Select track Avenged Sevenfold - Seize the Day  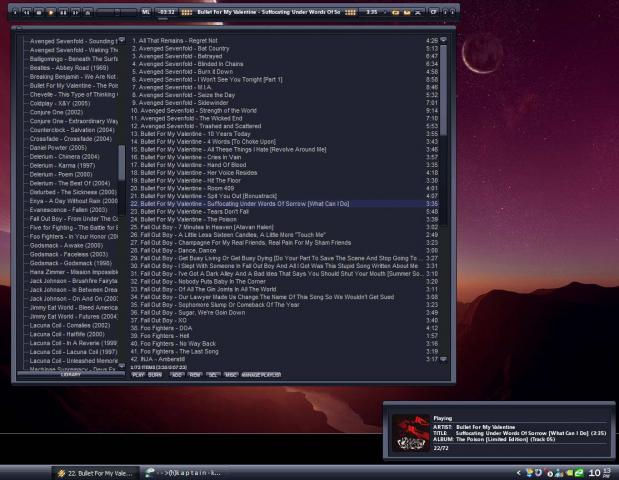coord(284,95)
